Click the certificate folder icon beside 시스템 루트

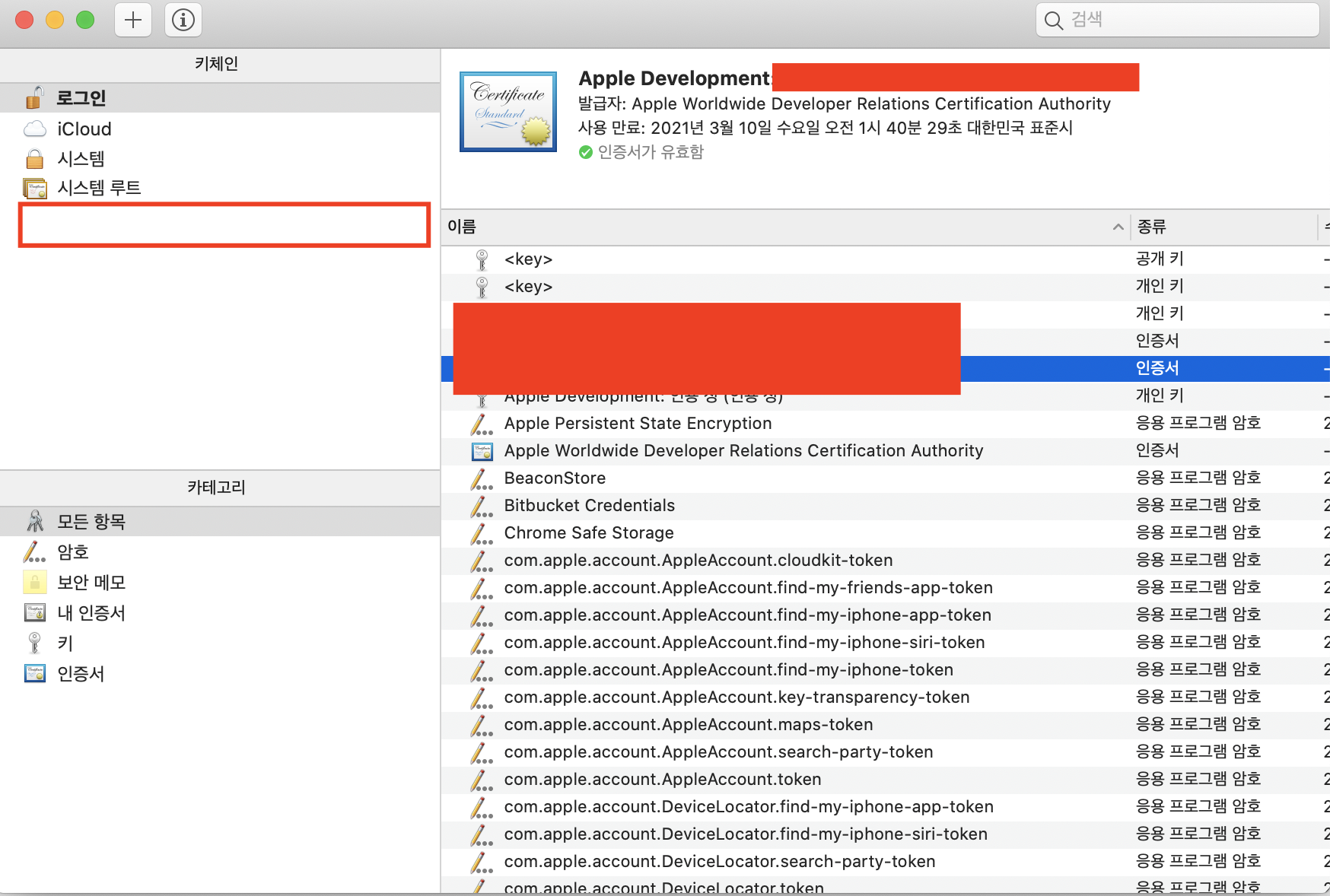35,188
